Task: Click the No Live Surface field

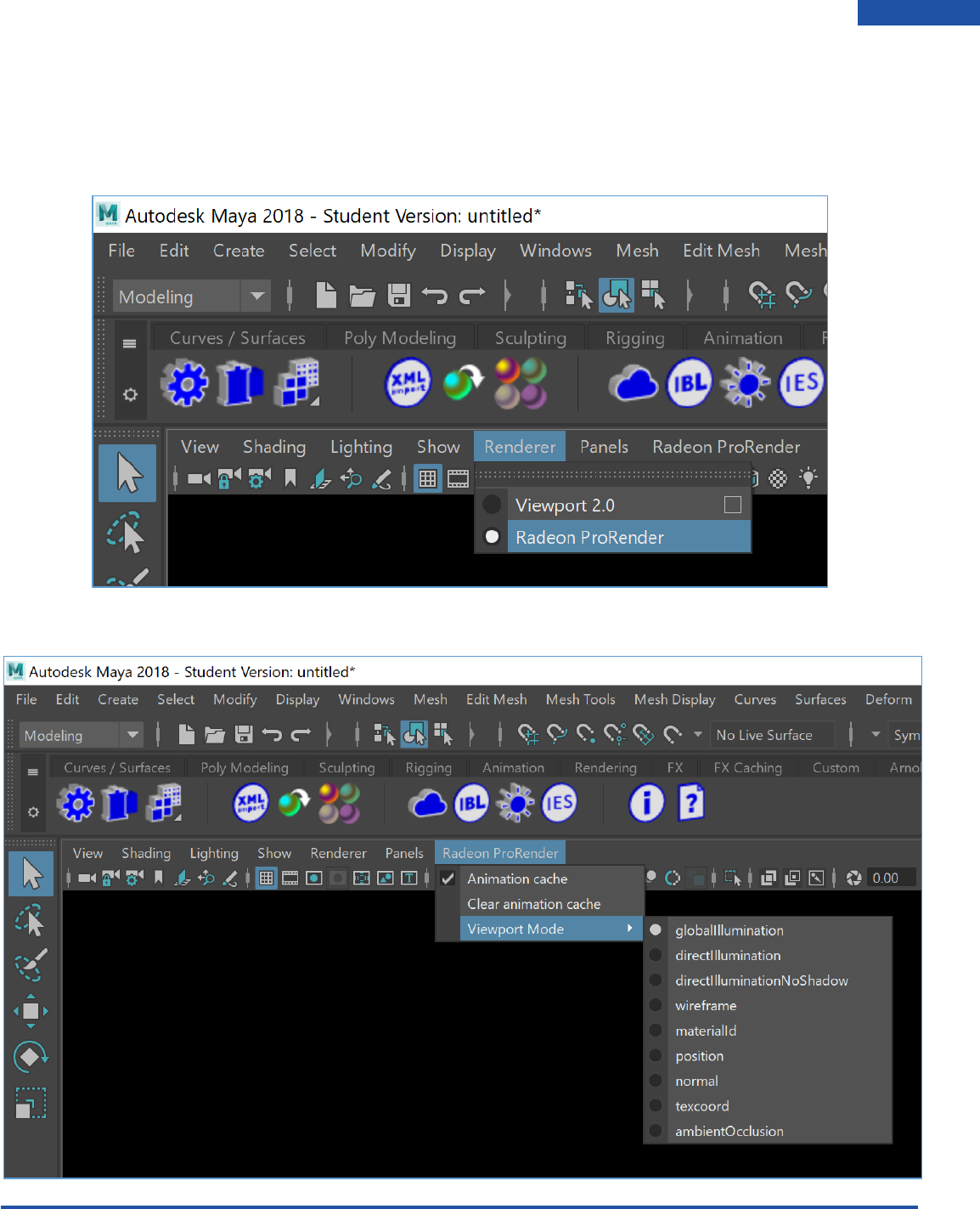Action: pos(772,735)
